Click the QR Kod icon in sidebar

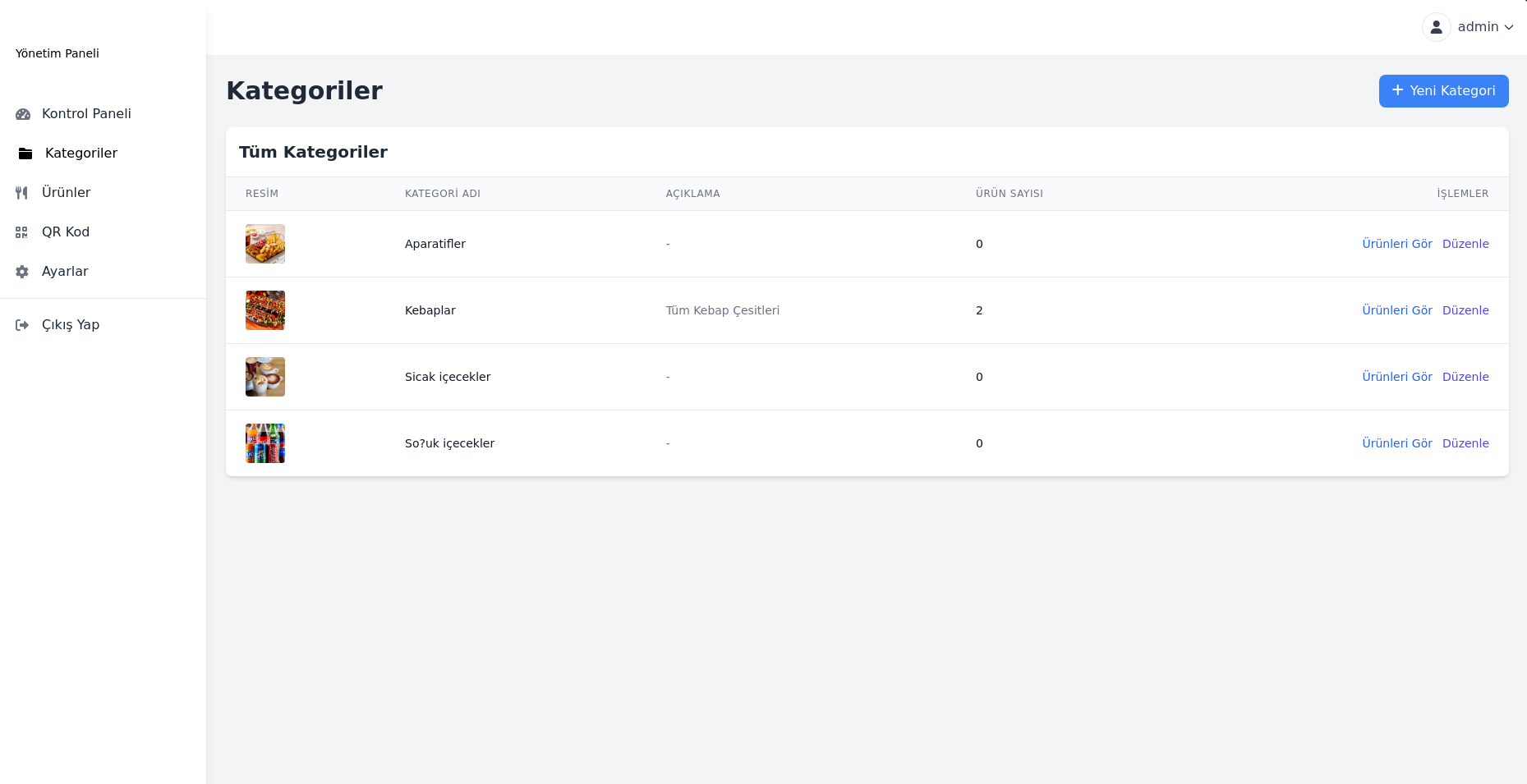pos(22,232)
